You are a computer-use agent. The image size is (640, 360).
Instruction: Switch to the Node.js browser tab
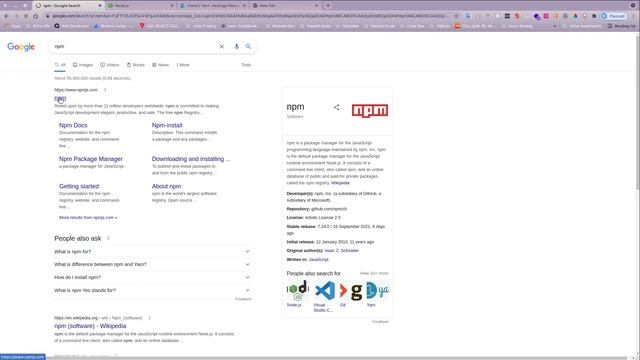point(141,6)
